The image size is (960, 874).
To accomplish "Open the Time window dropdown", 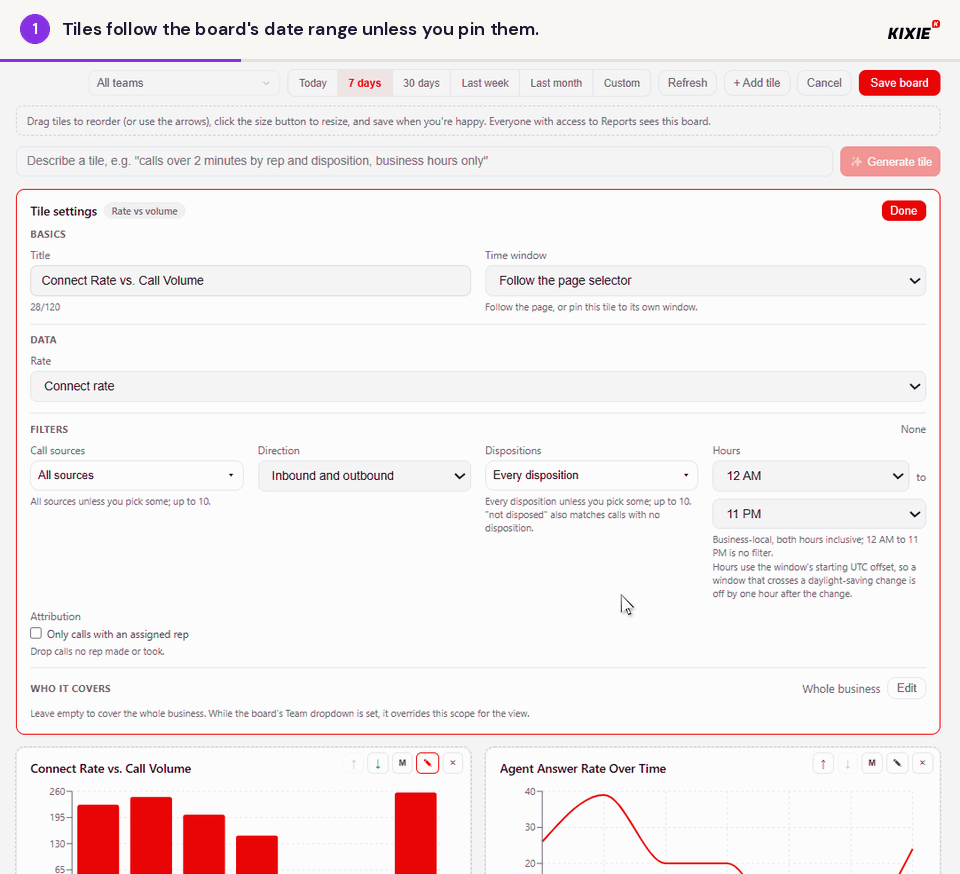I will click(x=705, y=281).
